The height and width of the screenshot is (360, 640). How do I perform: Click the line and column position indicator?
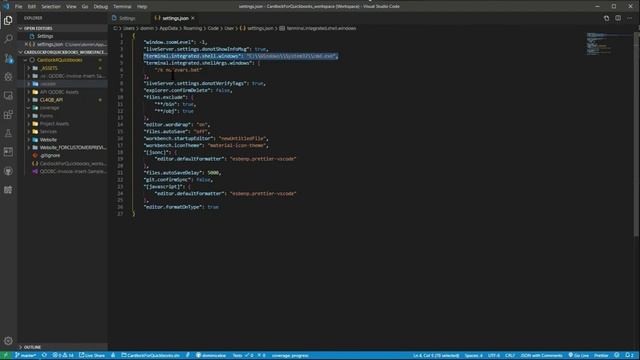click(436, 356)
